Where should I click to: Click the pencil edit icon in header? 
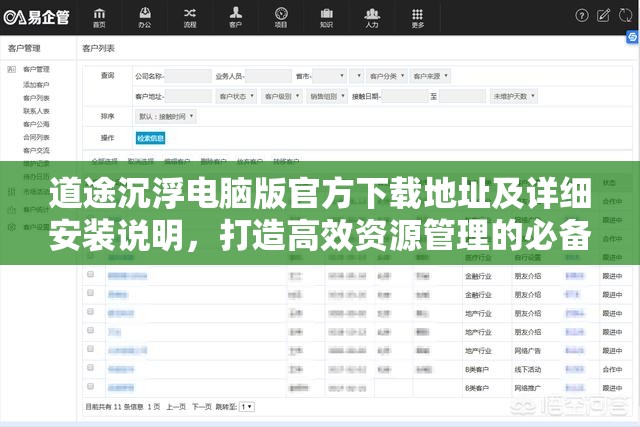coord(603,16)
